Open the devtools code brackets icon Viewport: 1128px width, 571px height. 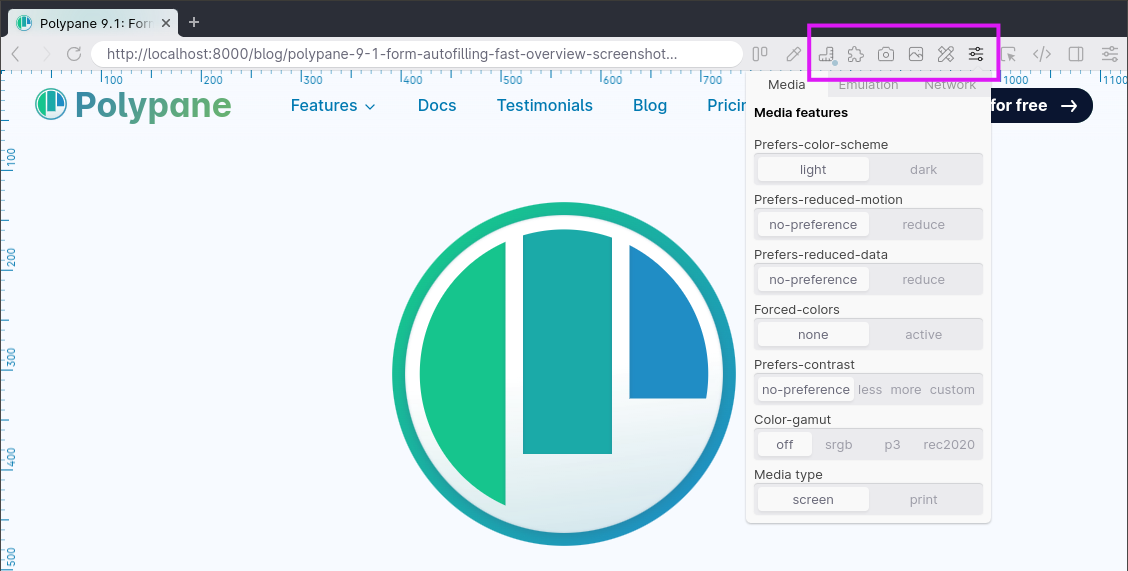point(1042,54)
